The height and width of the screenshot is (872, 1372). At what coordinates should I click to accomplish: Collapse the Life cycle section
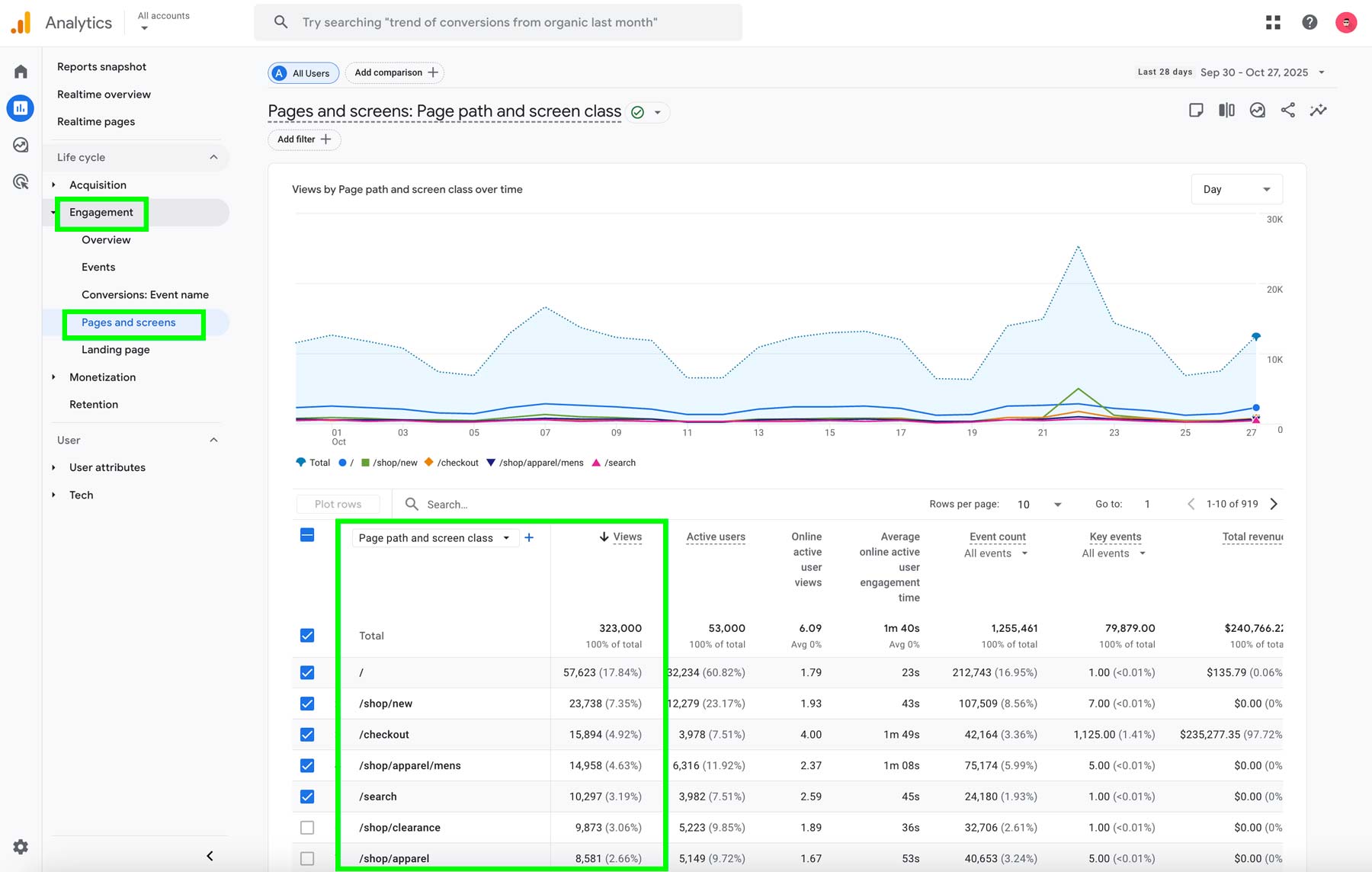coord(213,157)
